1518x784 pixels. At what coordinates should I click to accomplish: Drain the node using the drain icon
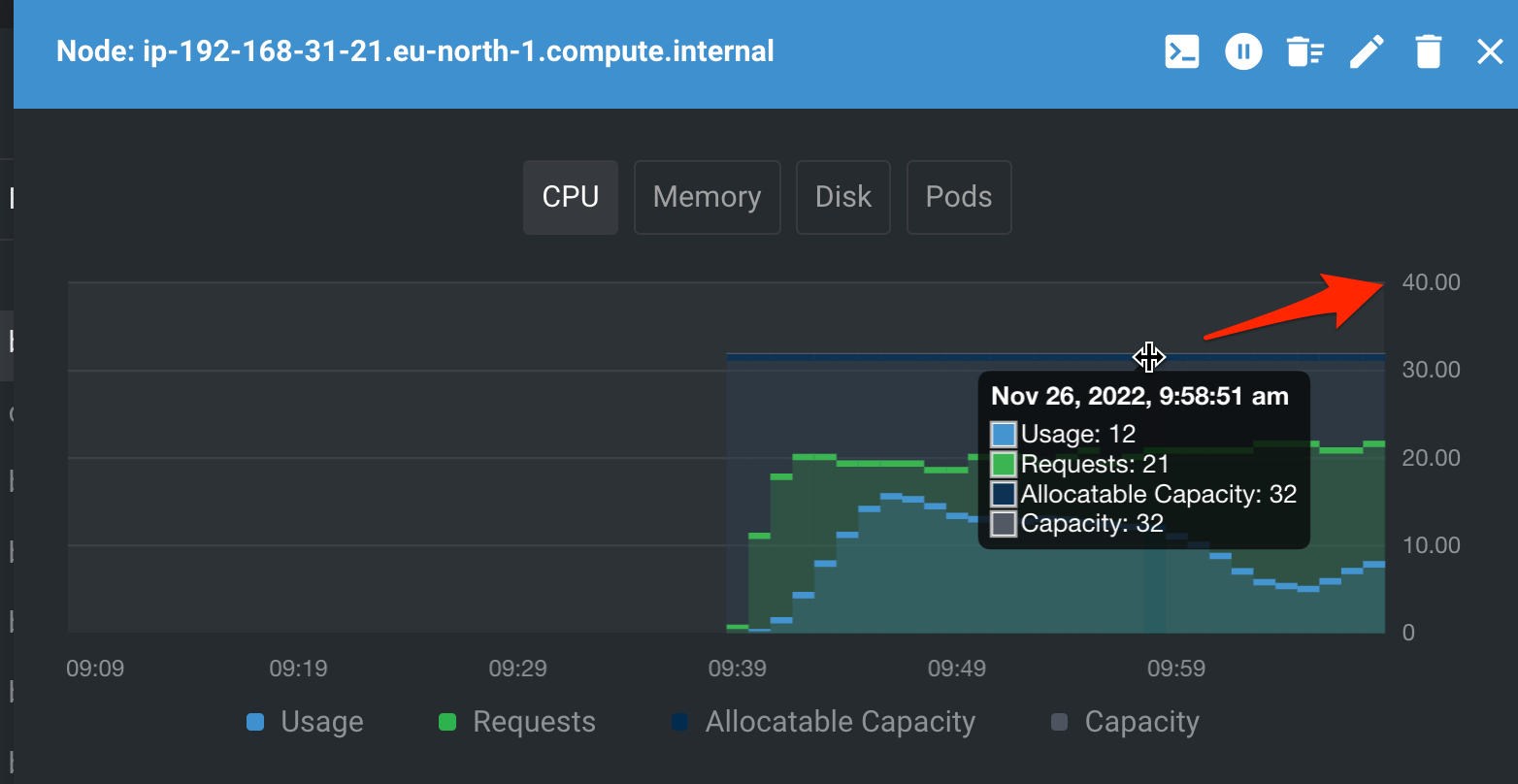pyautogui.click(x=1305, y=51)
